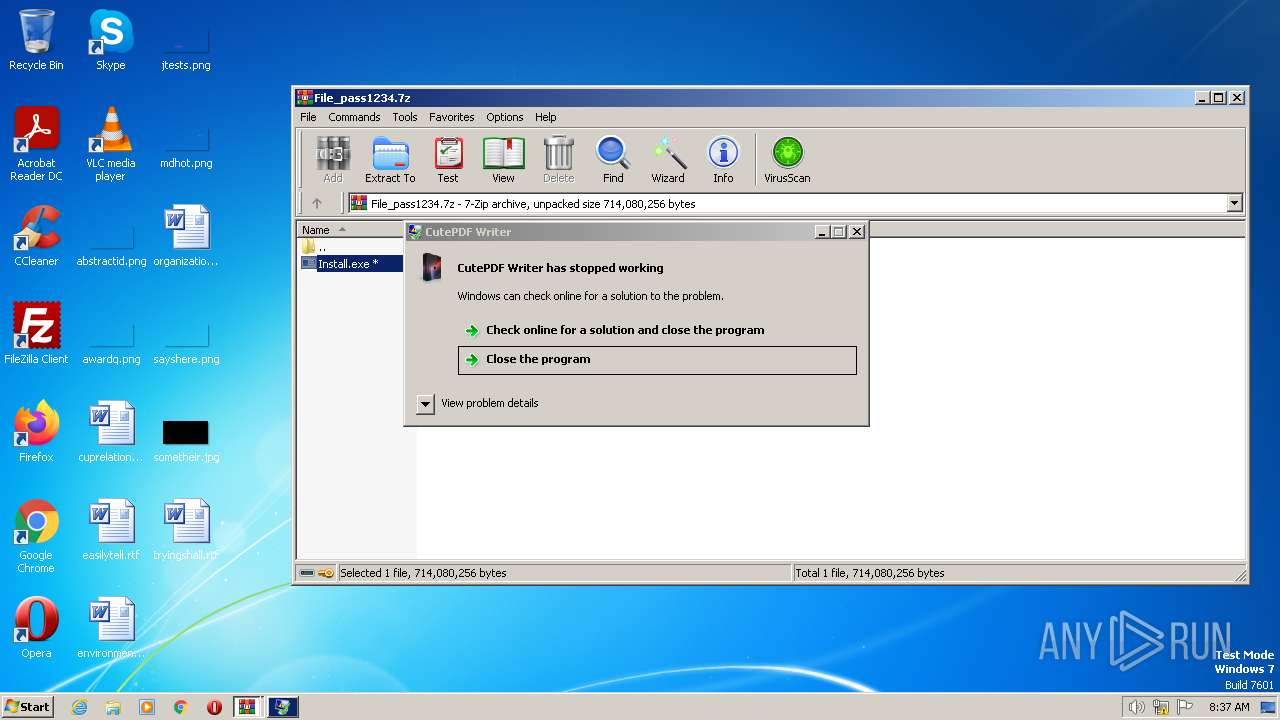Click Action Center flag tray icon
The image size is (1280, 720).
[x=1185, y=707]
